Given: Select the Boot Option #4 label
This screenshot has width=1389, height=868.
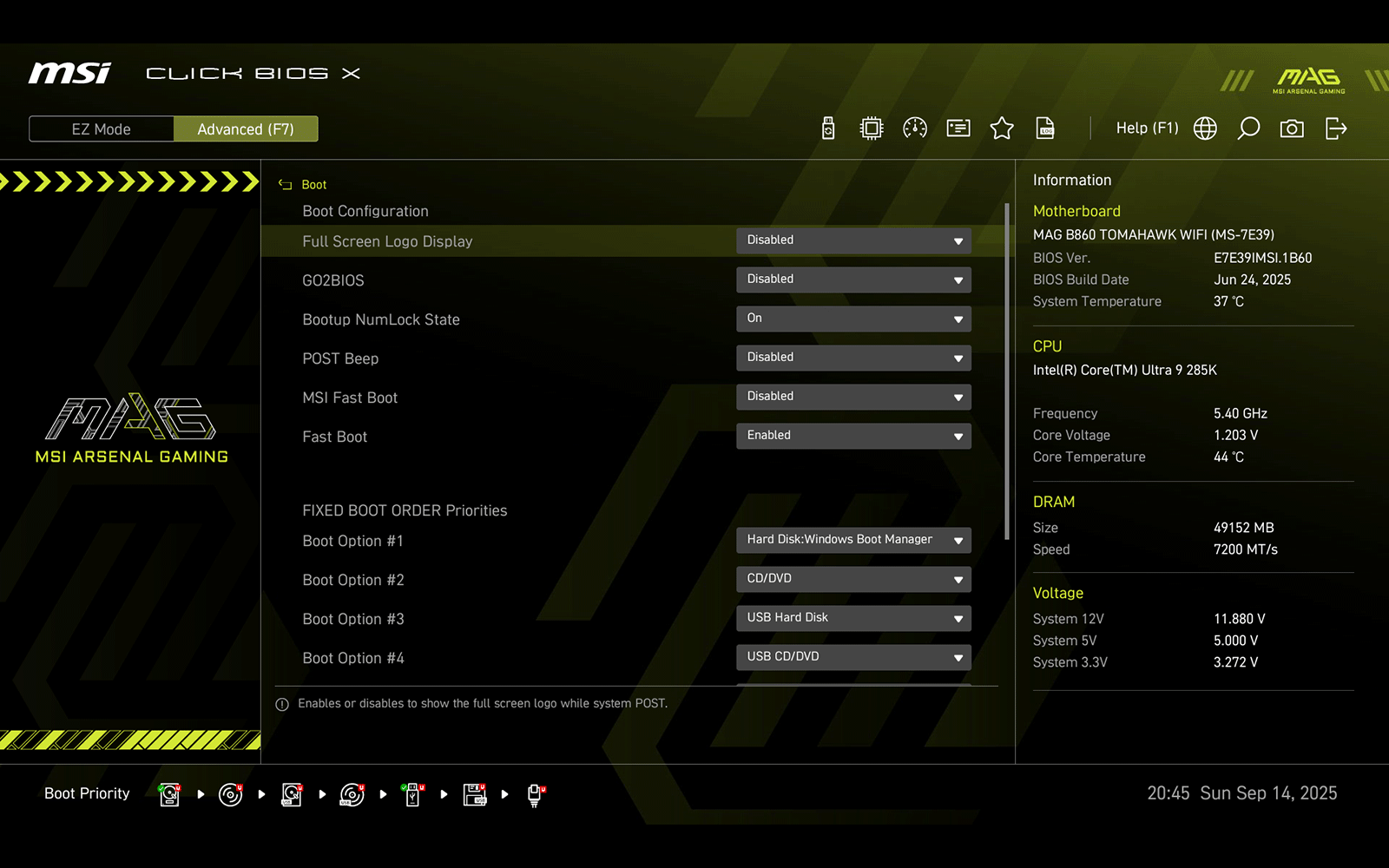Looking at the screenshot, I should tap(353, 658).
